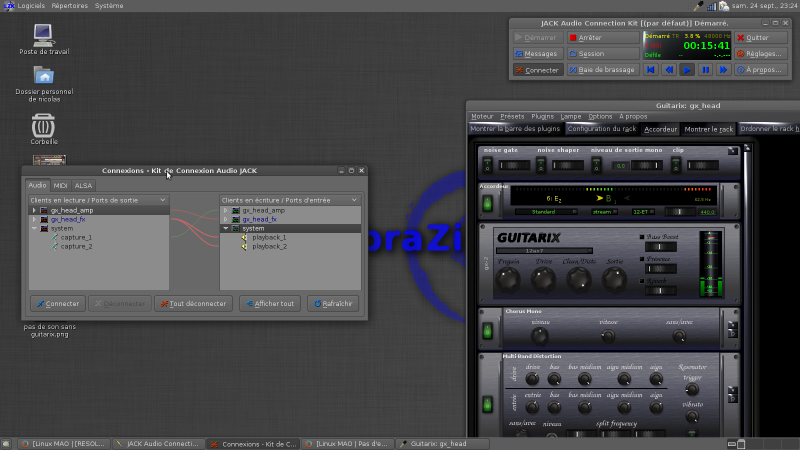The width and height of the screenshot is (800, 450).
Task: Open 12ax7 tube selector dropdown
Action: (x=544, y=251)
